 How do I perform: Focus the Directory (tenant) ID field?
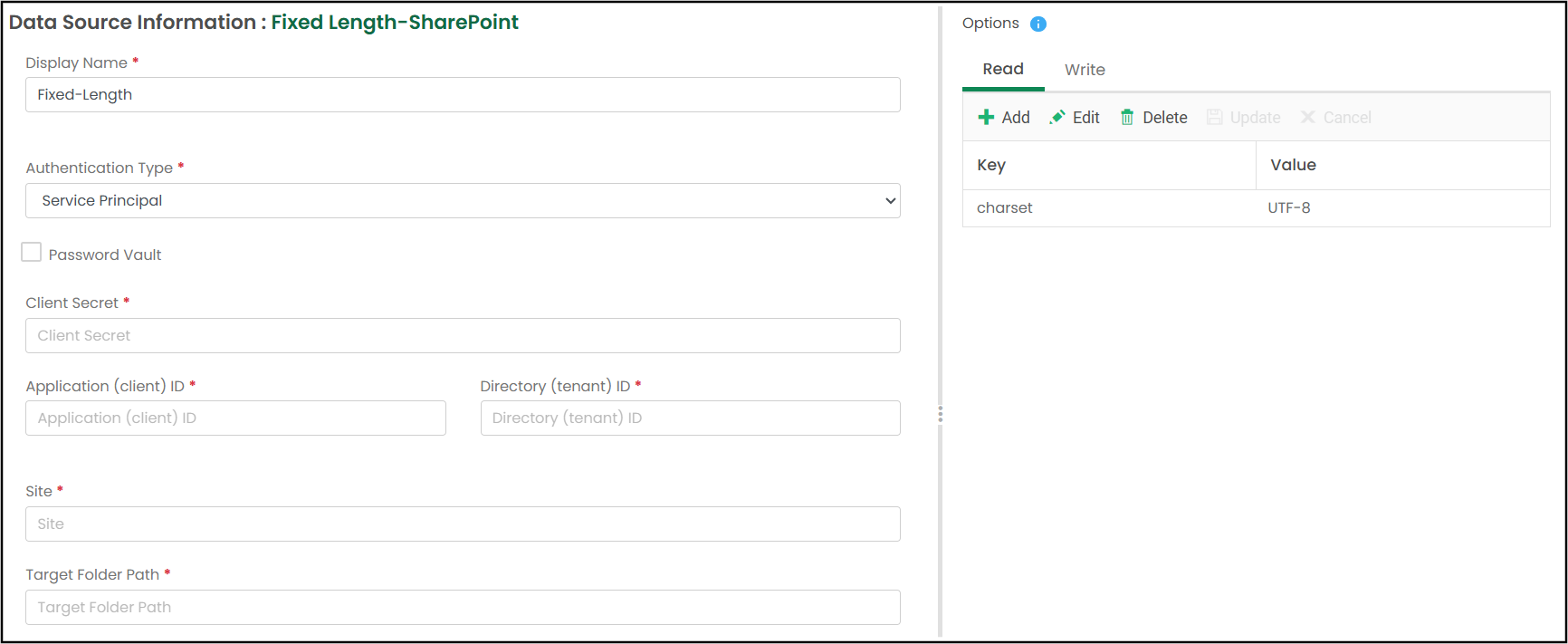(x=690, y=418)
